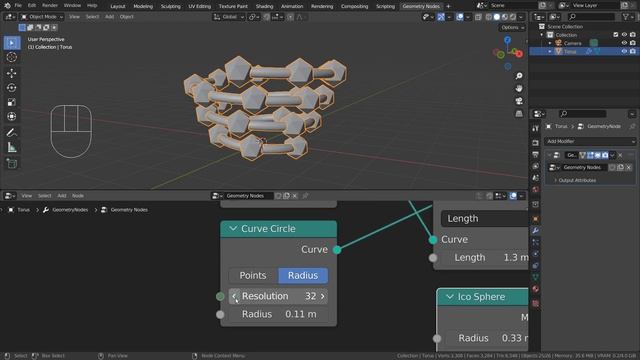Image resolution: width=640 pixels, height=360 pixels.
Task: Open the Output properties tab
Action: [x=536, y=155]
